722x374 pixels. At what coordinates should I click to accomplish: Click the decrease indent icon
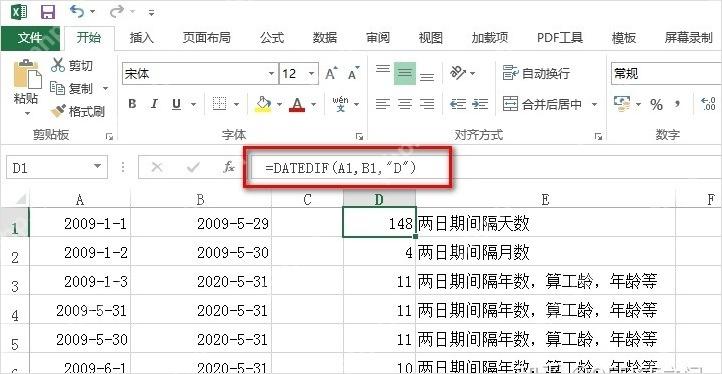coord(458,104)
